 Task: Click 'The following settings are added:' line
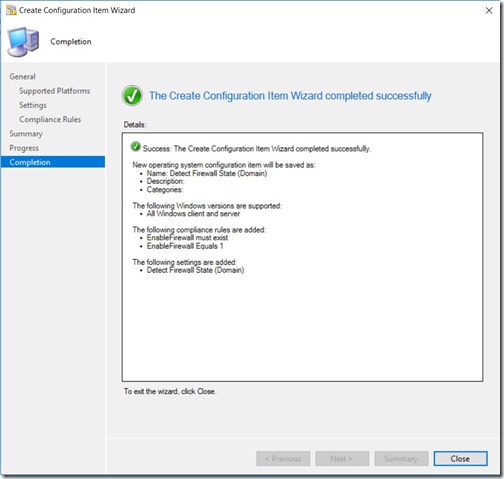point(184,262)
